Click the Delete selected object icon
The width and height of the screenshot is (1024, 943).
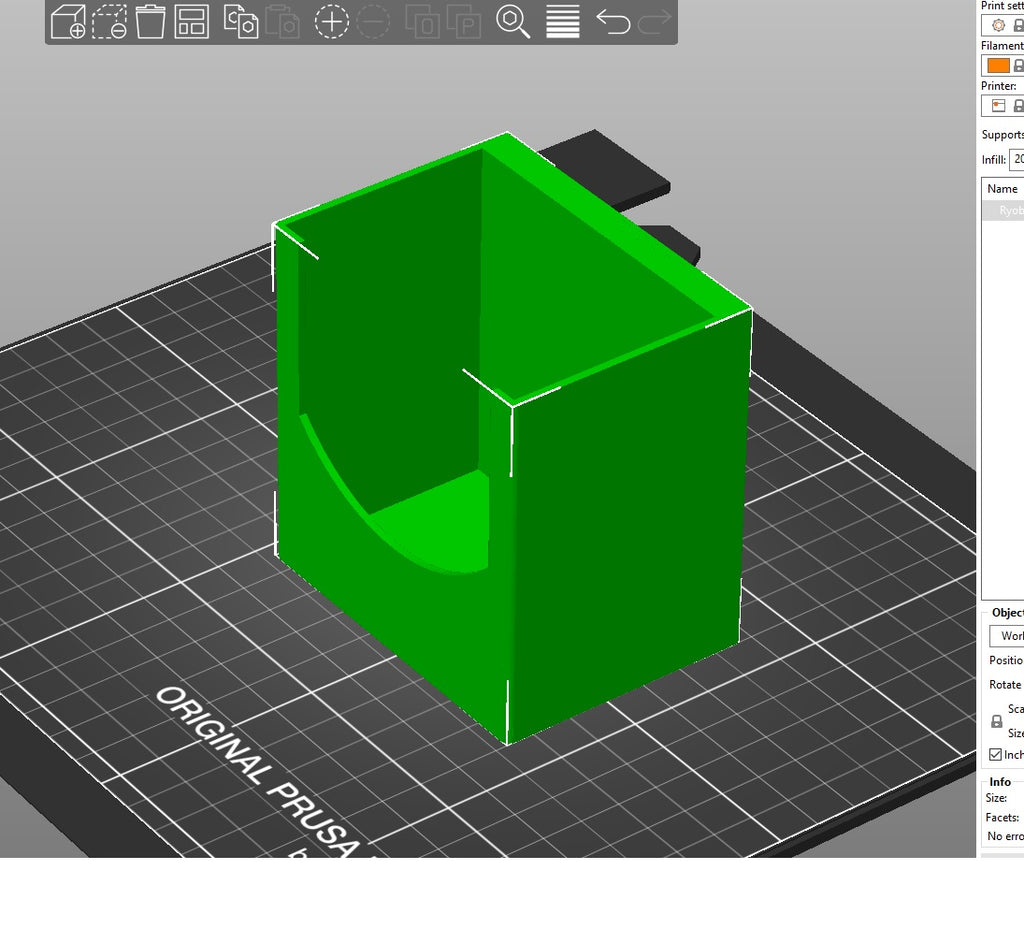click(x=109, y=22)
